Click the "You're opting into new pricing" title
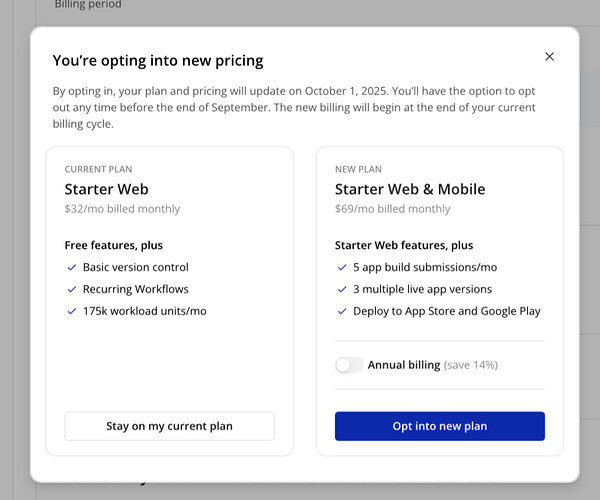 (x=158, y=61)
